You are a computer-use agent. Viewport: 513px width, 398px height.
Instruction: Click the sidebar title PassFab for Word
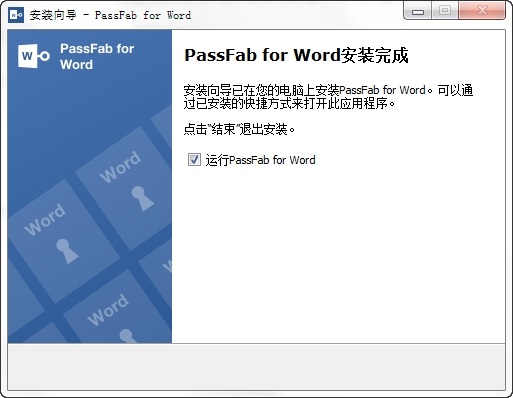click(x=97, y=57)
